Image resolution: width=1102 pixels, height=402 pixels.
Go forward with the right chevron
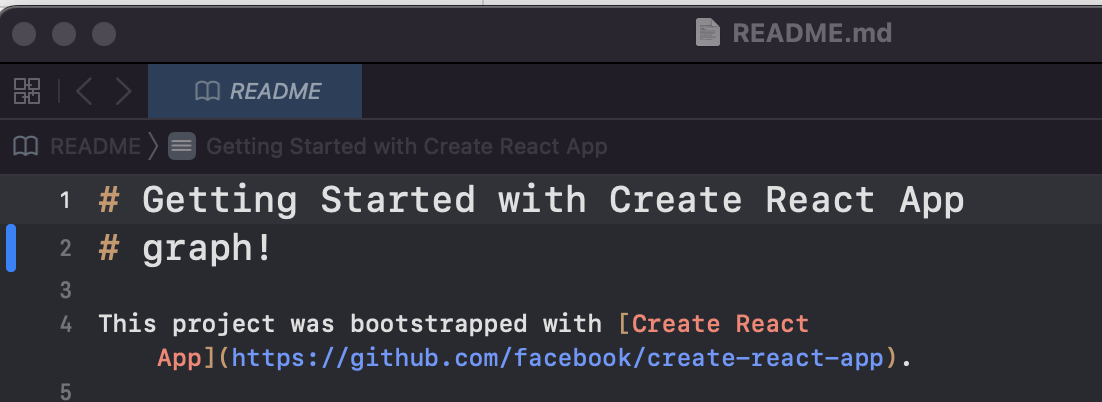point(124,91)
